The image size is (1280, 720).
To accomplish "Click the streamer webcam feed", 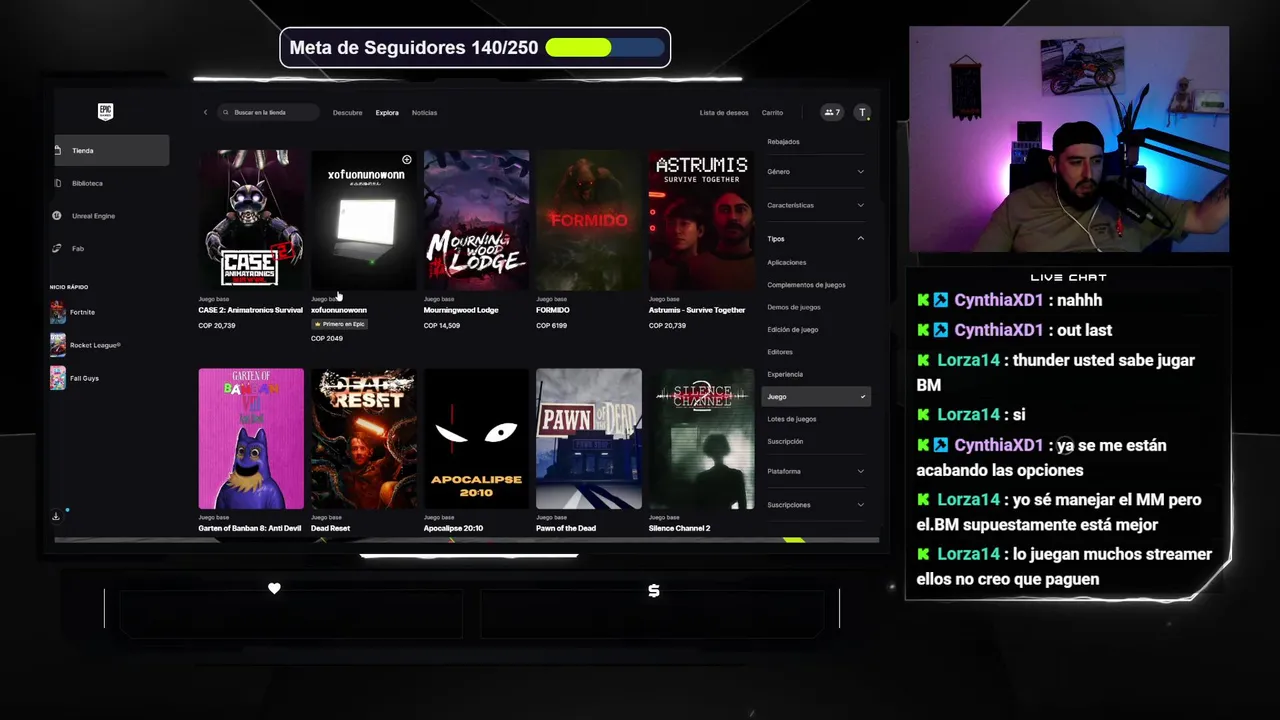I will click(x=1069, y=139).
